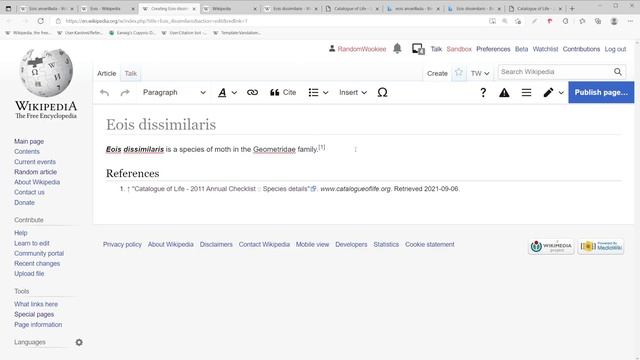Open the browser profile avatar icon

[x=613, y=21]
